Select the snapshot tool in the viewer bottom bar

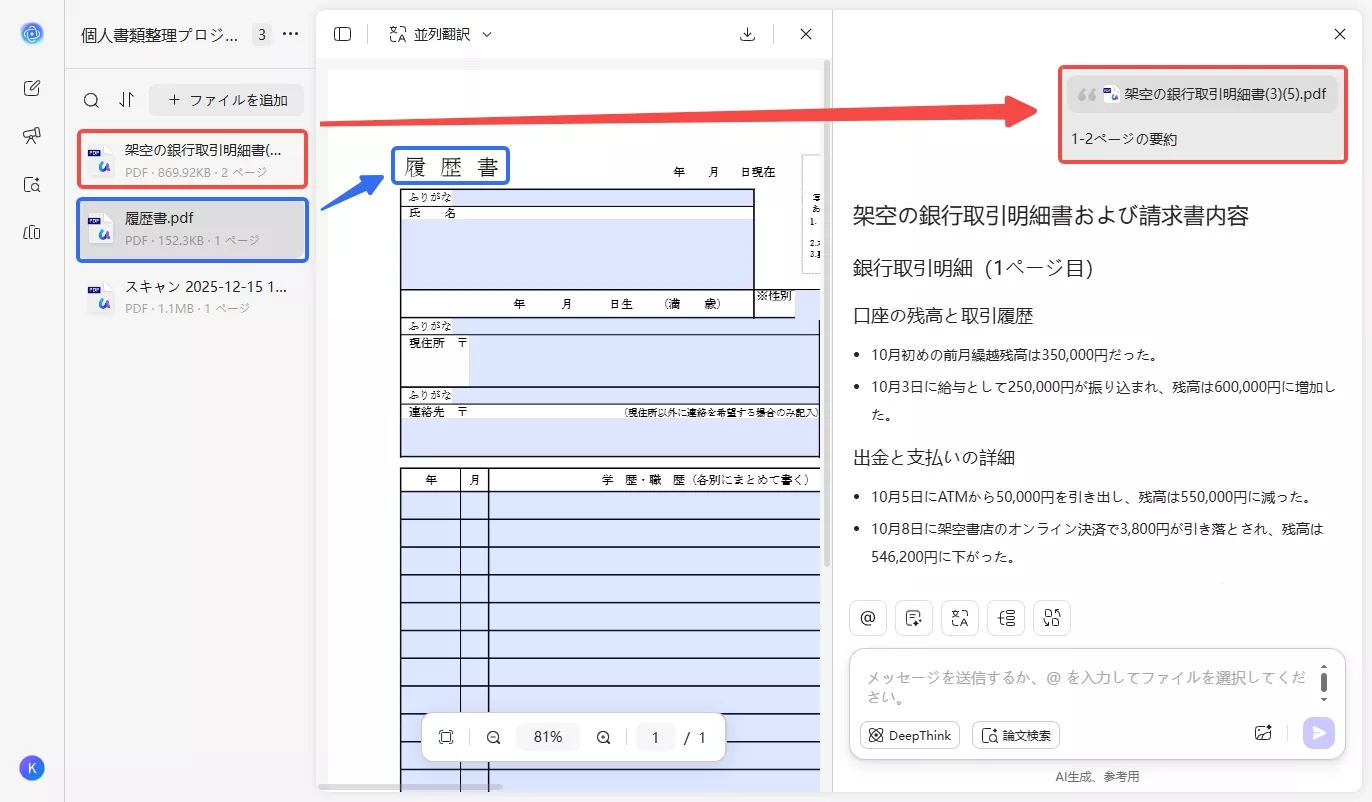(446, 737)
